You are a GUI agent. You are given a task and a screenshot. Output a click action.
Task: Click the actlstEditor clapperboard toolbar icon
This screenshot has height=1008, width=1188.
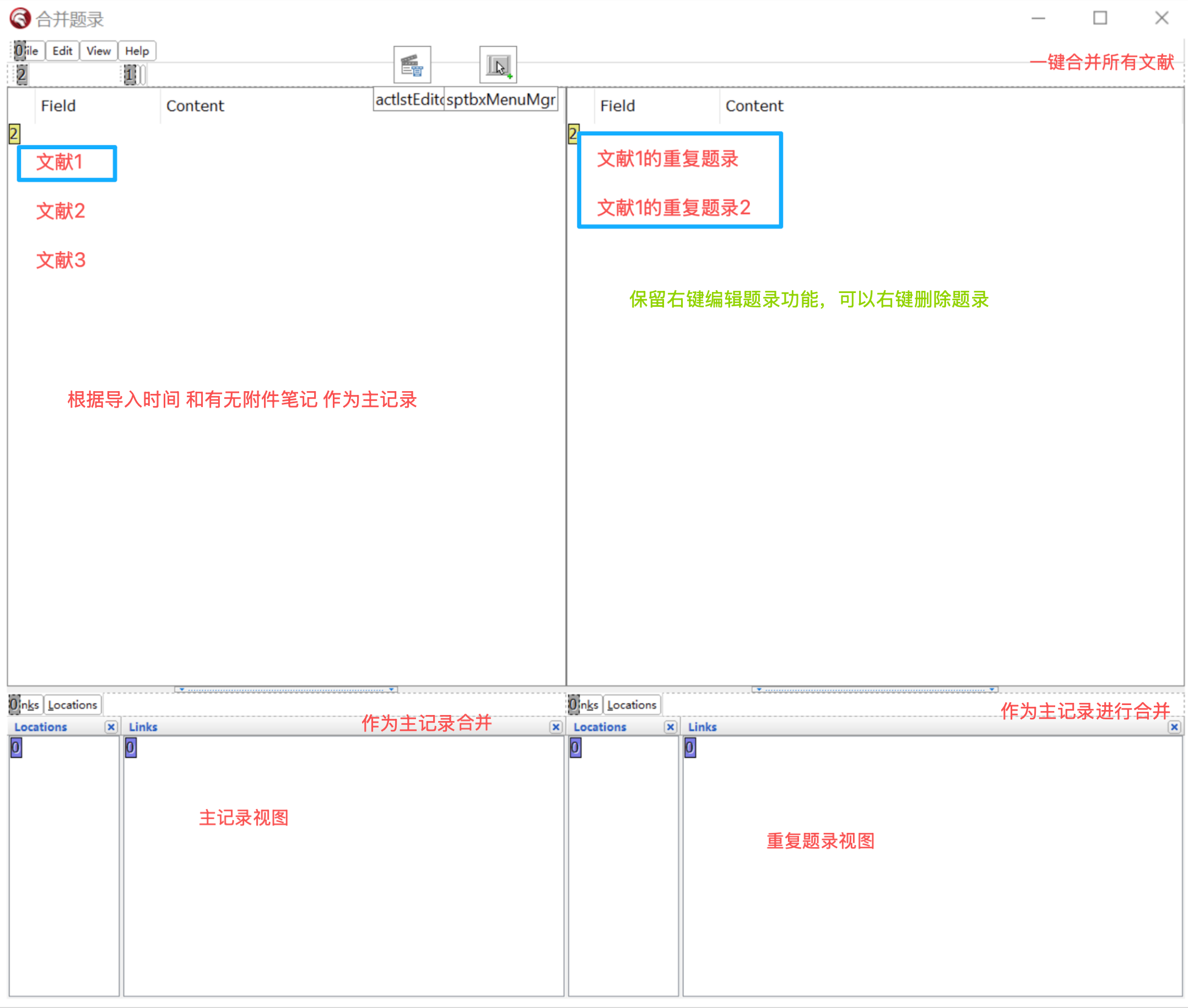coord(413,64)
